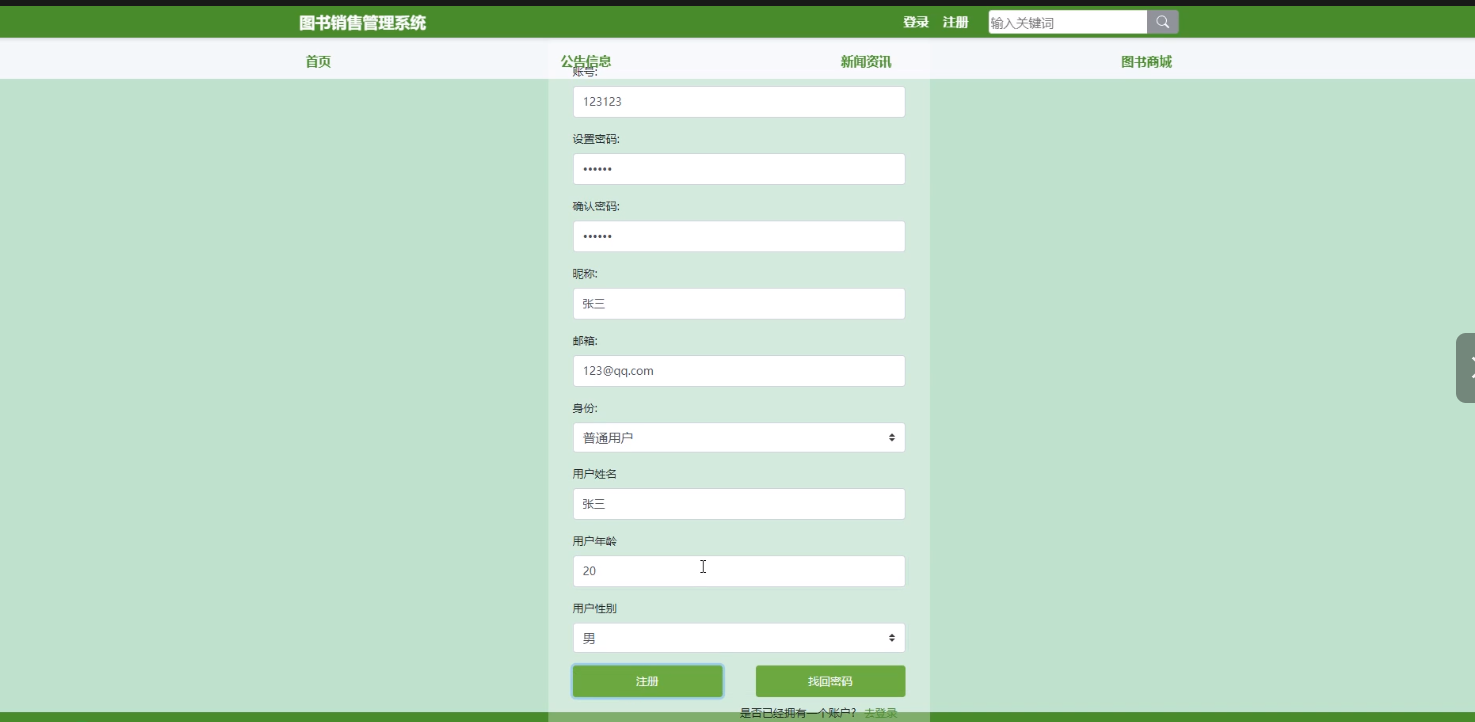Open the 登录 link in header
This screenshot has height=722, width=1475.
click(x=916, y=22)
